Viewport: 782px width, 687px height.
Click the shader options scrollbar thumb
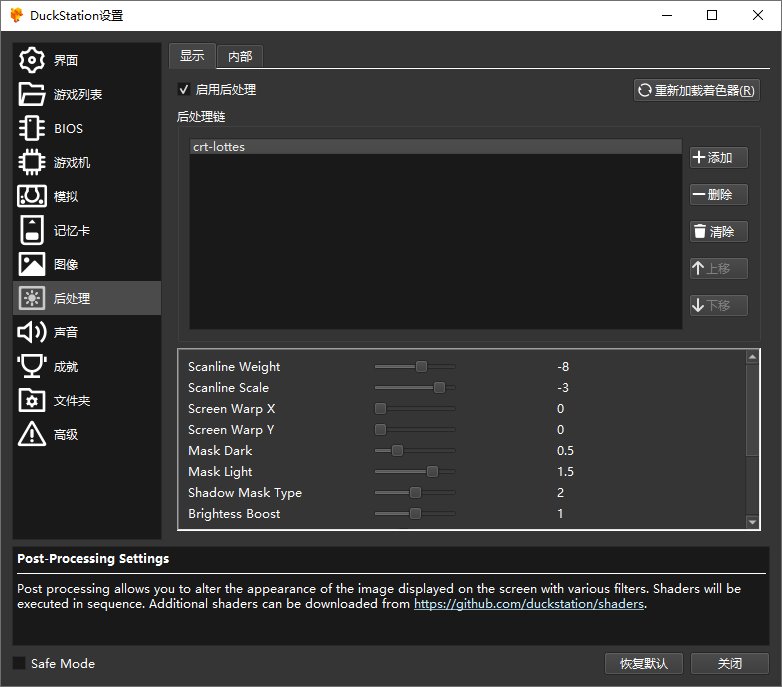pos(752,409)
